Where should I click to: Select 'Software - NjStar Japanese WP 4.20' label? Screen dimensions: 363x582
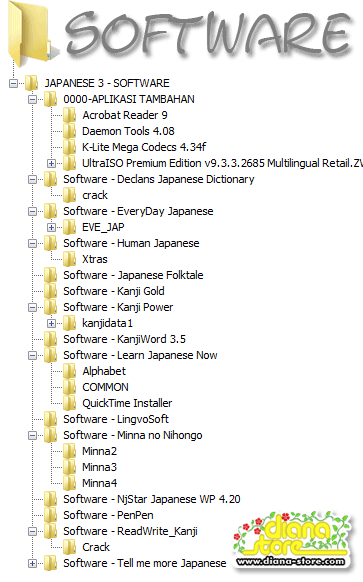(152, 499)
